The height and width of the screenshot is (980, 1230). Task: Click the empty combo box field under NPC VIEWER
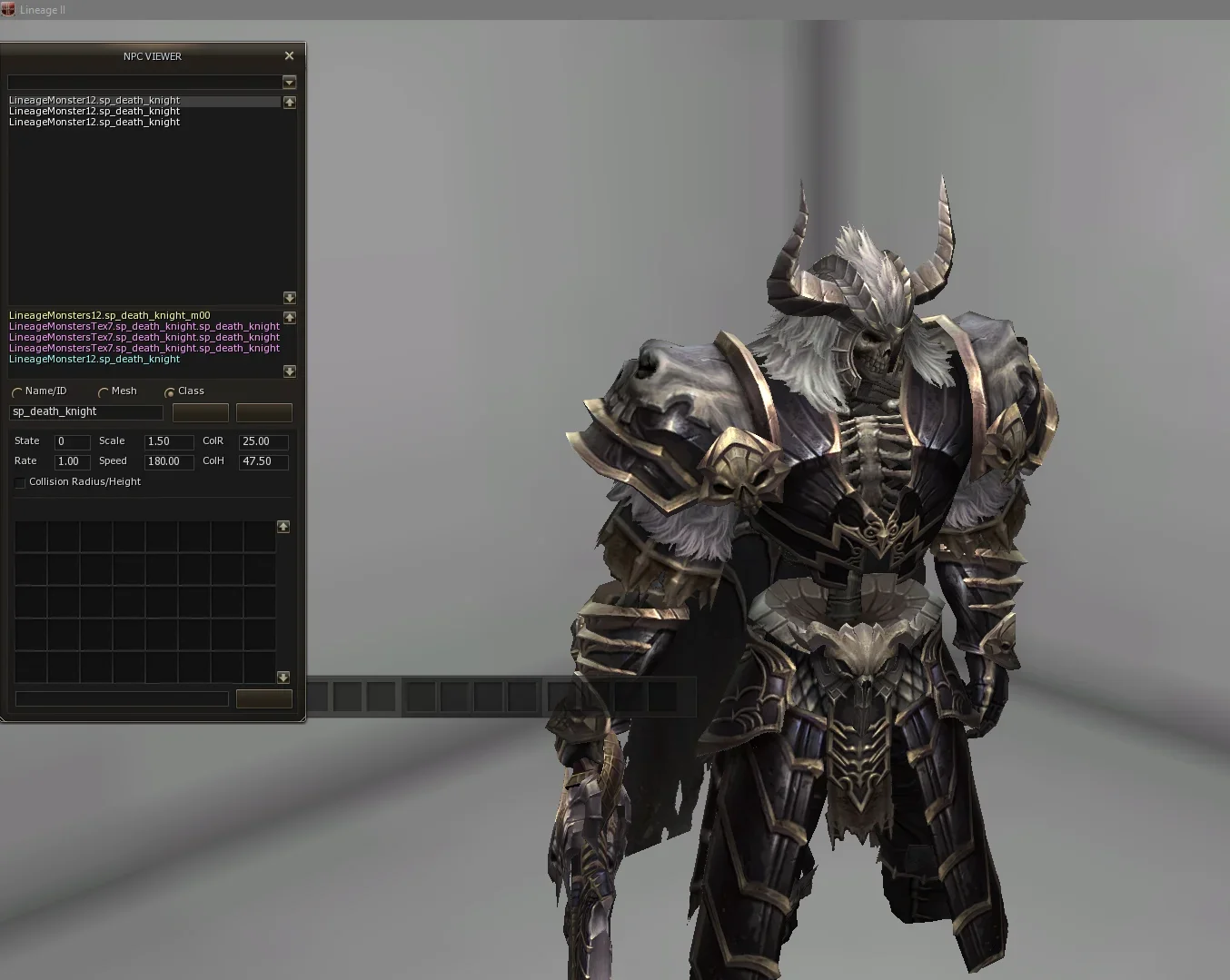tap(144, 82)
